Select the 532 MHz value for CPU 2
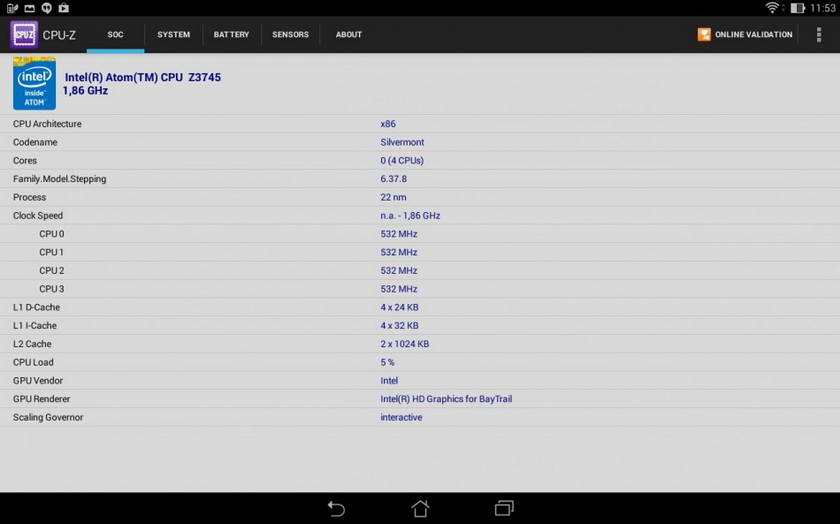Viewport: 840px width, 524px height. click(399, 271)
